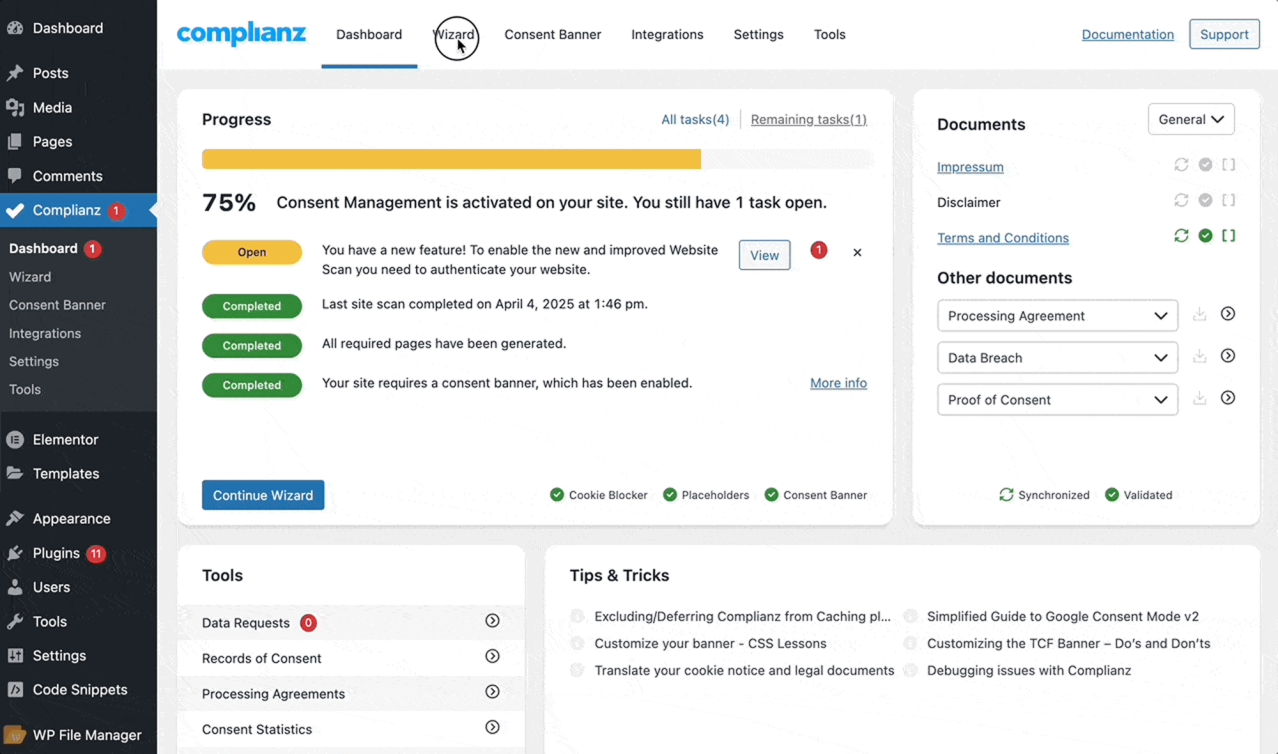The height and width of the screenshot is (754, 1278).
Task: Switch to the Consent Banner tab
Action: click(552, 34)
